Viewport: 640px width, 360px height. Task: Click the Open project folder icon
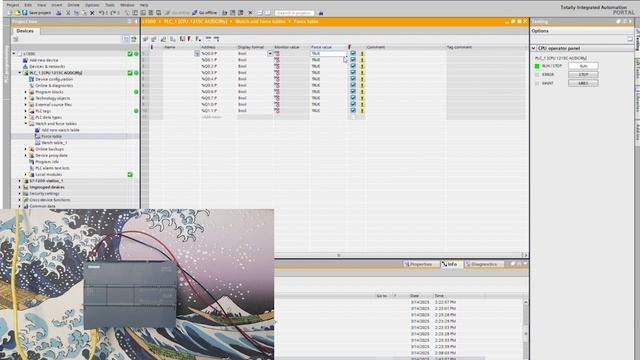(17, 13)
